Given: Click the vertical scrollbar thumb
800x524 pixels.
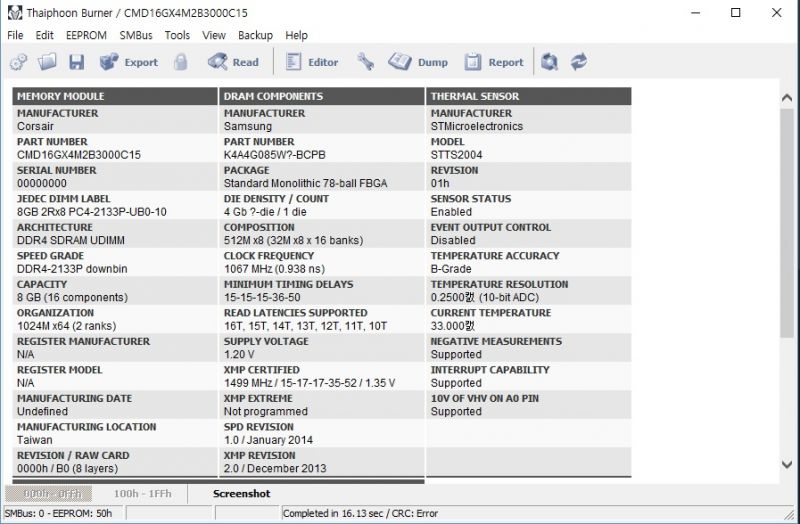Looking at the screenshot, I should point(787,222).
